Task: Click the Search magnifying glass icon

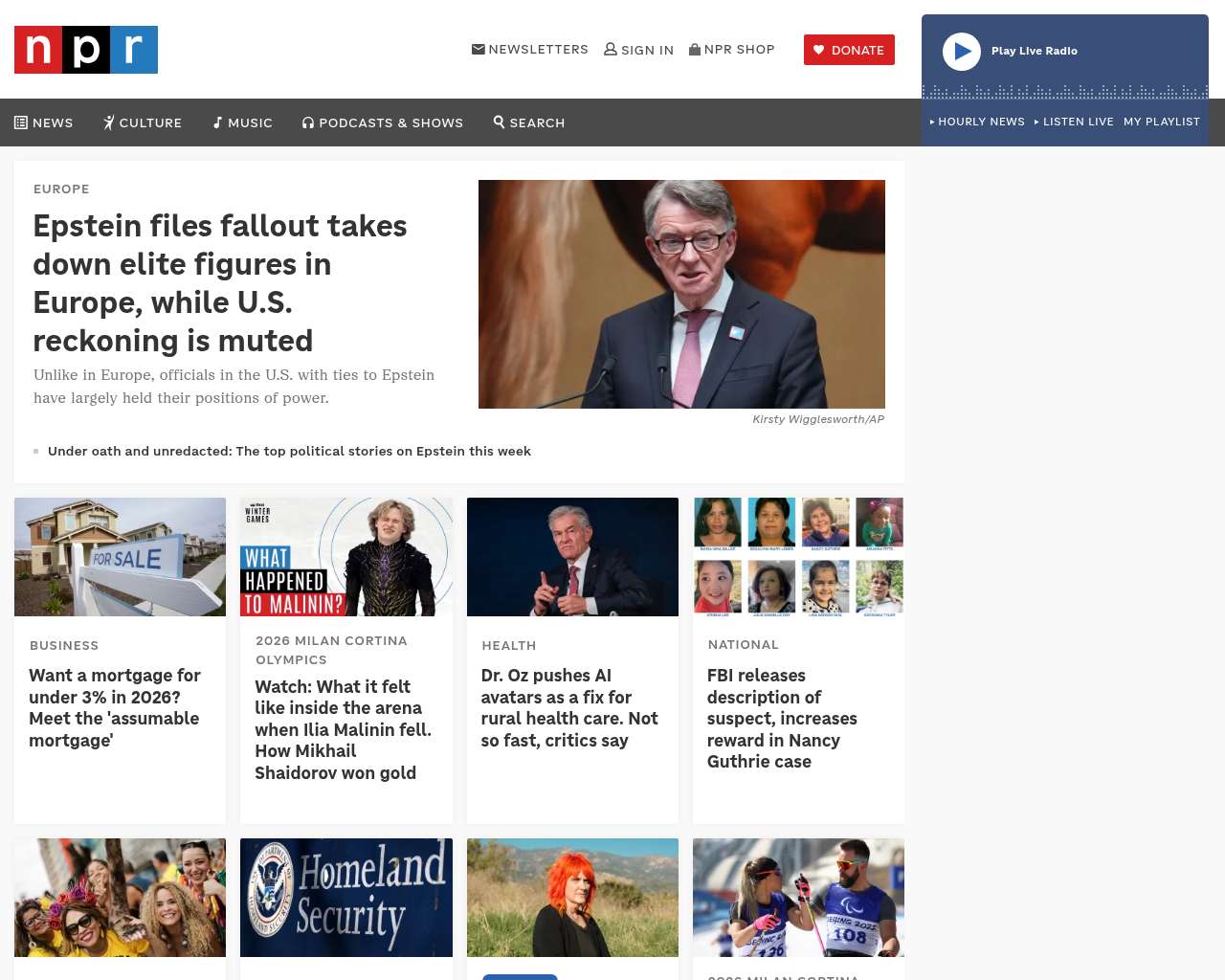Action: [499, 122]
